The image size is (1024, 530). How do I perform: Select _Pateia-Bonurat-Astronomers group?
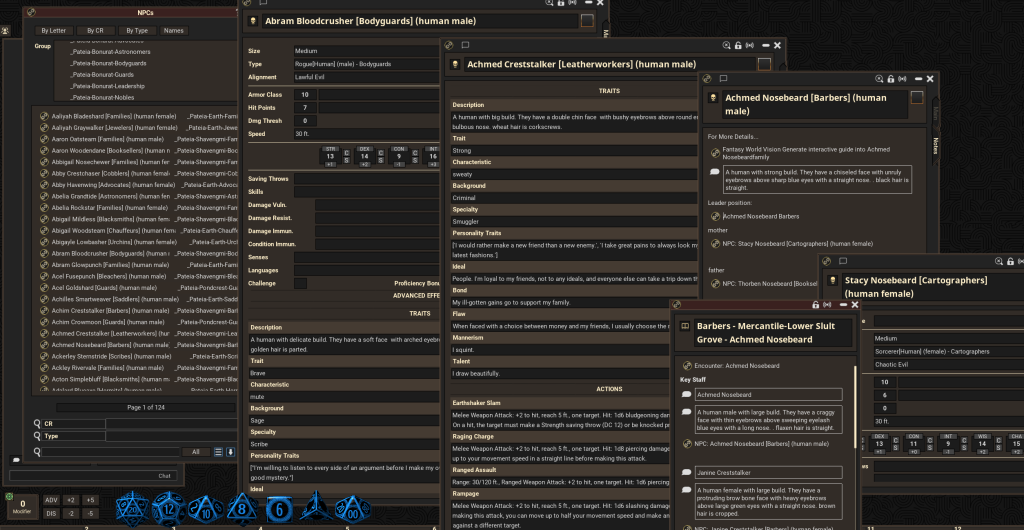click(x=111, y=51)
